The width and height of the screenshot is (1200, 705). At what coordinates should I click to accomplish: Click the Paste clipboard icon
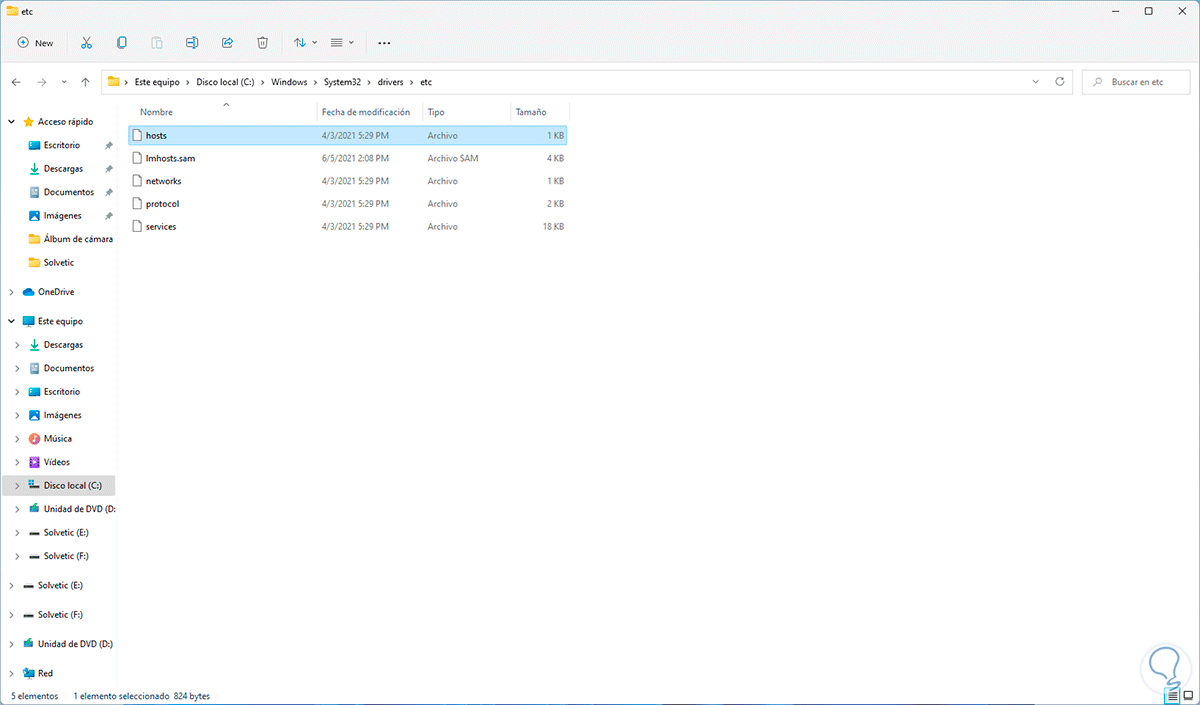point(157,43)
